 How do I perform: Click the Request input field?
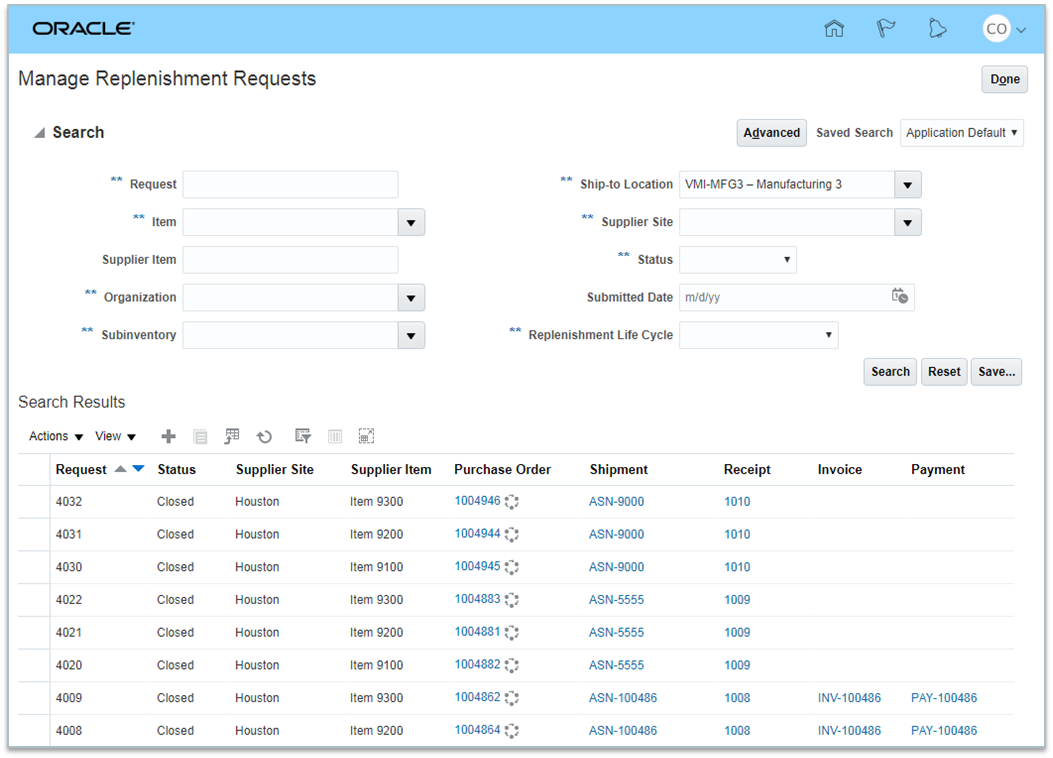pyautogui.click(x=290, y=185)
